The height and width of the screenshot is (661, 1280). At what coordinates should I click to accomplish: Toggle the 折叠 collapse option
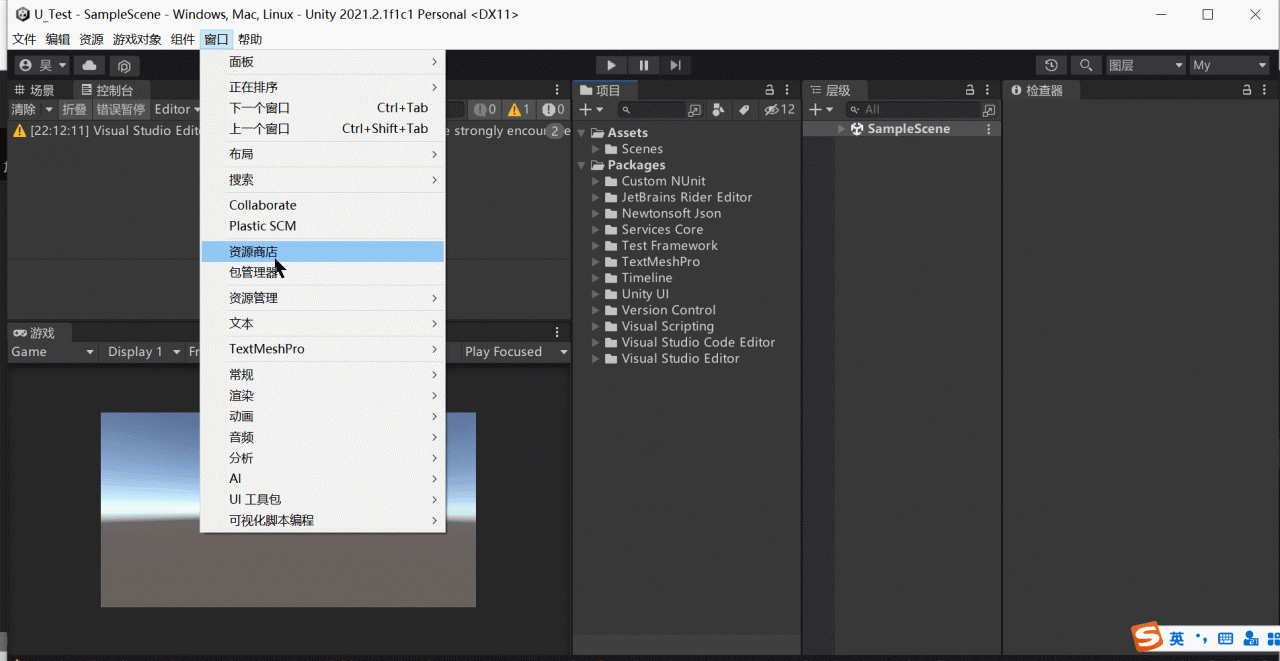coord(75,109)
